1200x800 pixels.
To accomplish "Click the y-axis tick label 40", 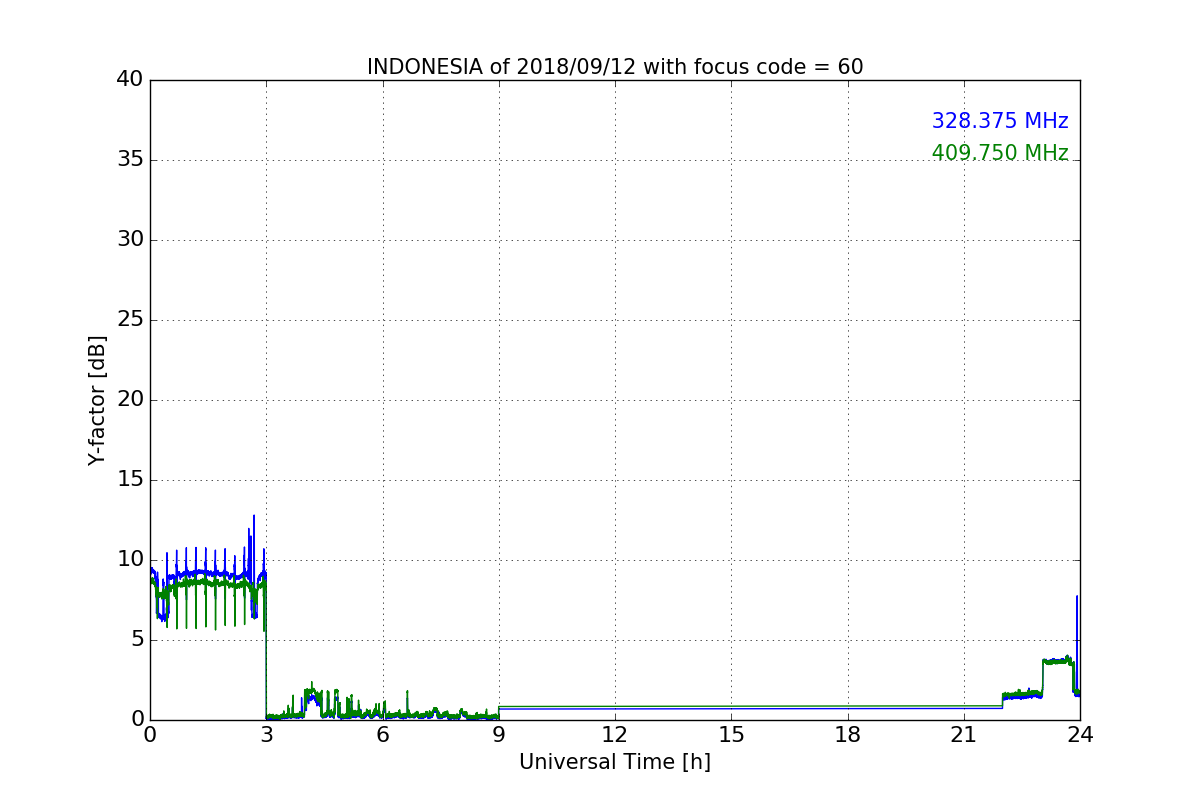I will click(130, 80).
